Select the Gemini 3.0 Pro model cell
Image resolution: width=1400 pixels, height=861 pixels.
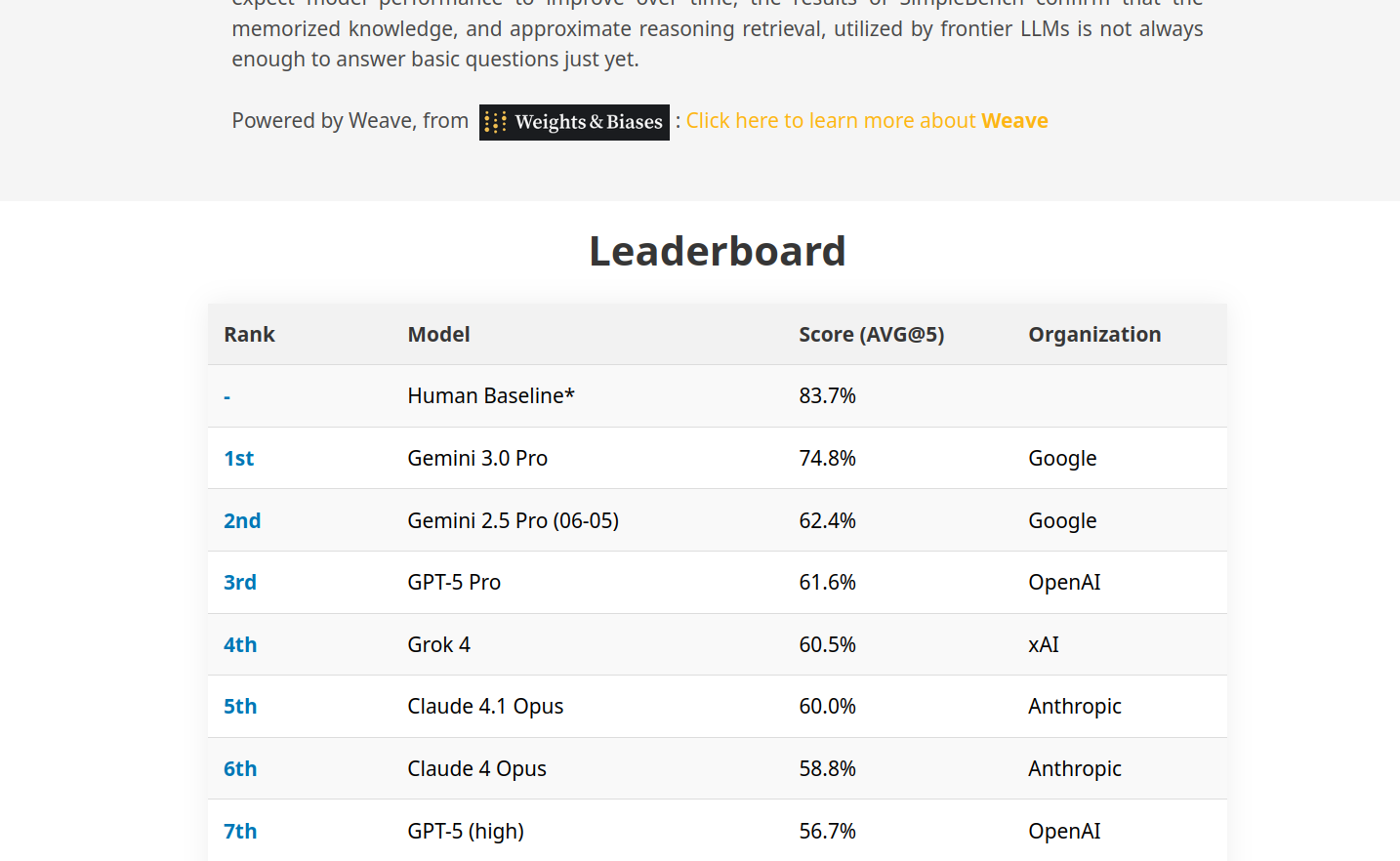pos(477,459)
